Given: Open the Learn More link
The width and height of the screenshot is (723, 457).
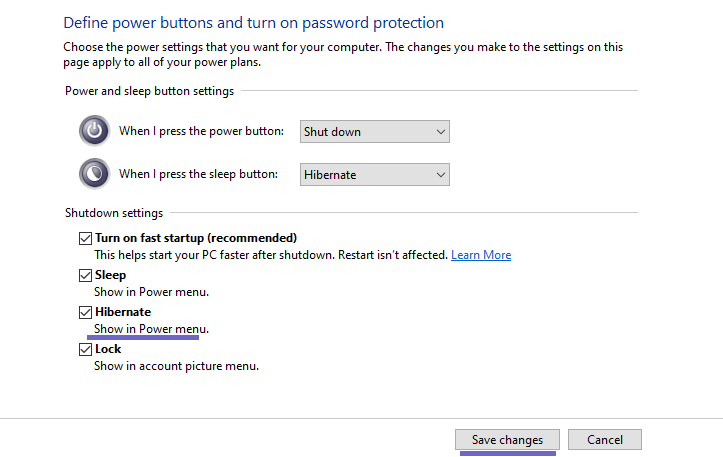Looking at the screenshot, I should tap(481, 255).
